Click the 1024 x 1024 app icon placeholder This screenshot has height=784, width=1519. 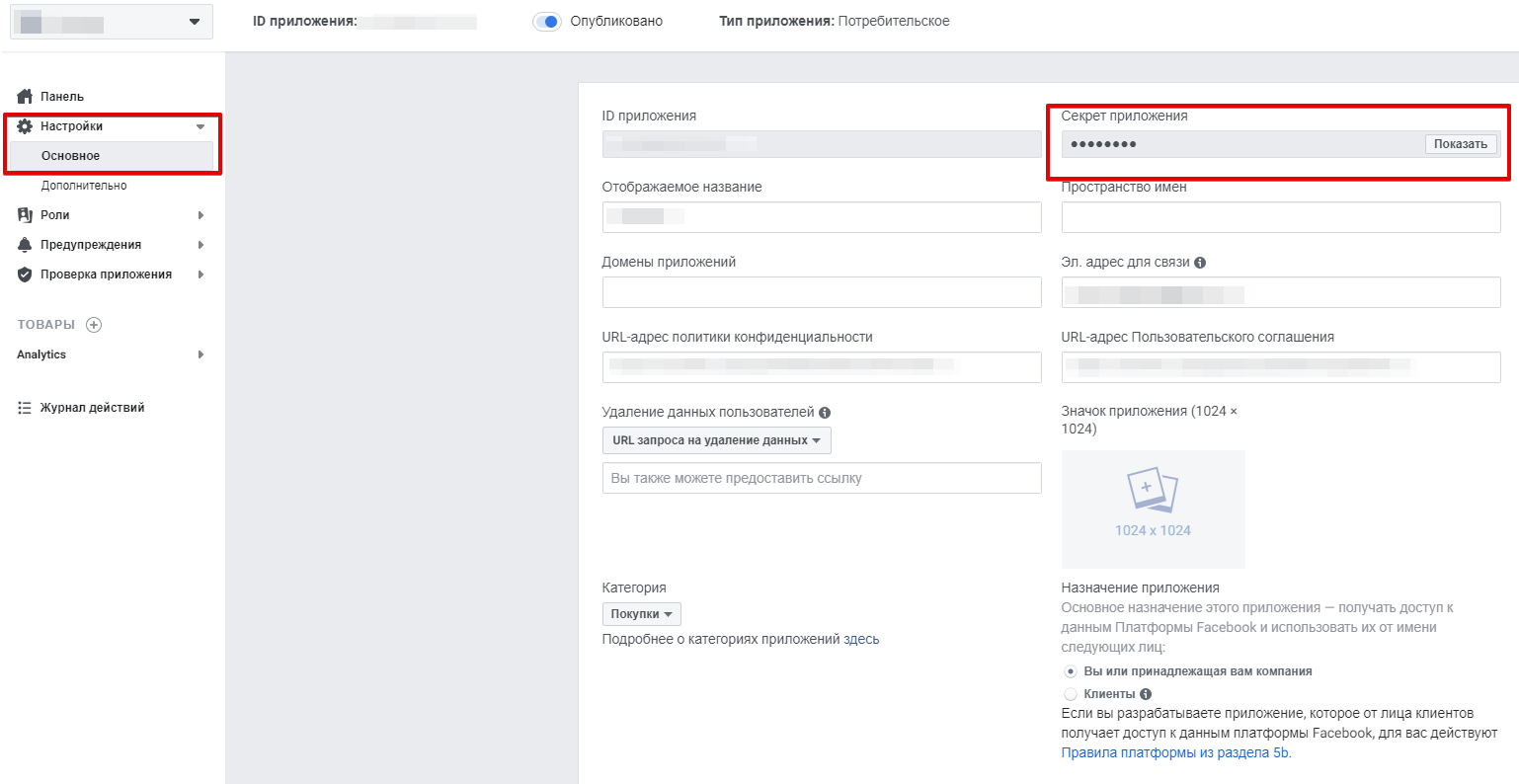point(1153,509)
